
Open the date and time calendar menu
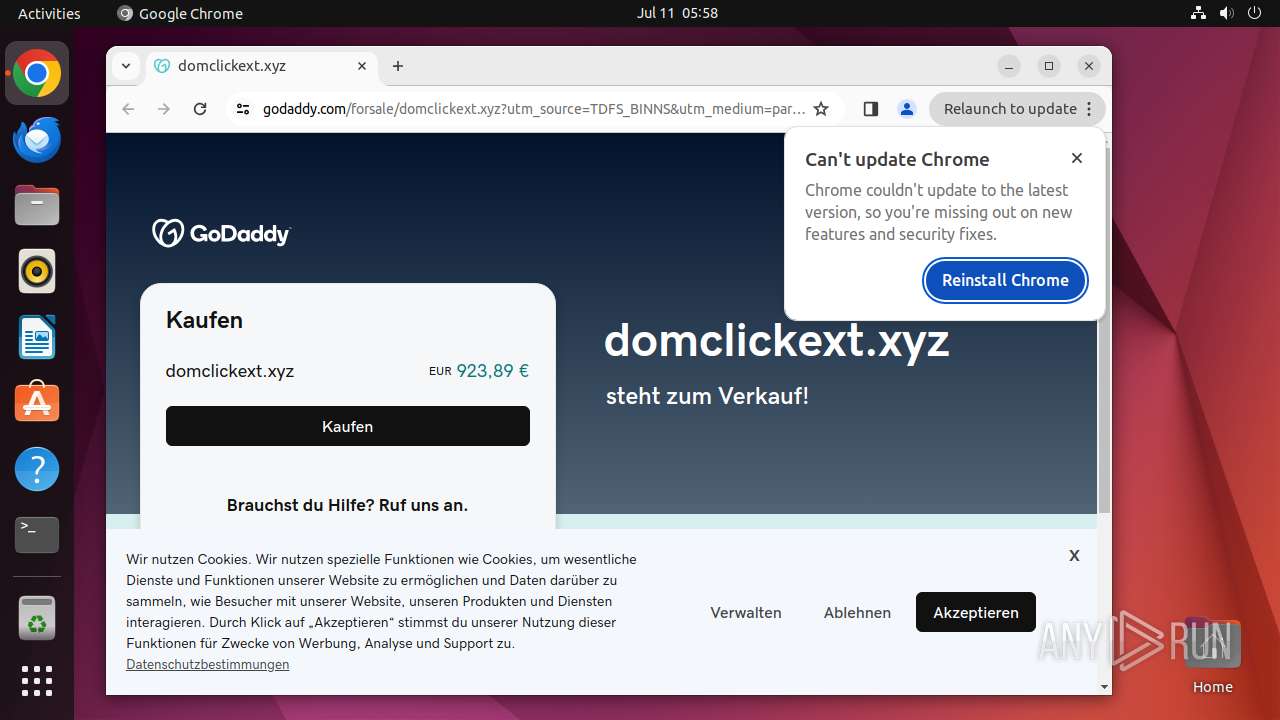[x=677, y=13]
